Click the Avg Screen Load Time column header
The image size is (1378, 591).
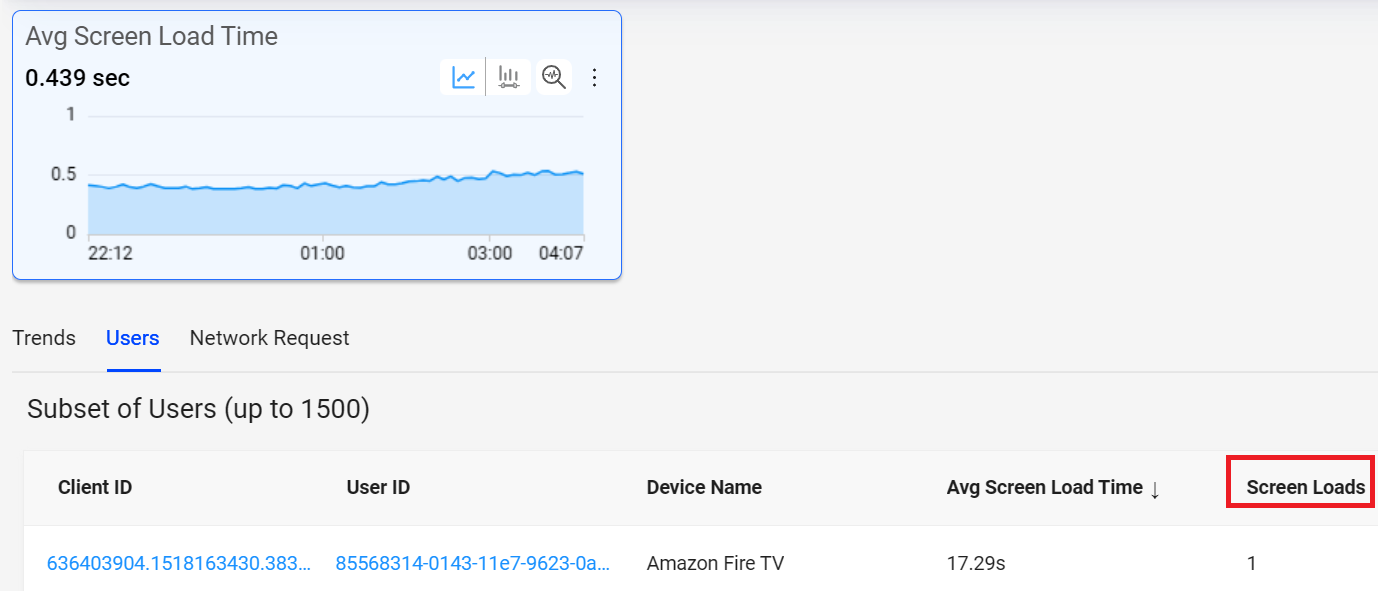(x=1044, y=488)
